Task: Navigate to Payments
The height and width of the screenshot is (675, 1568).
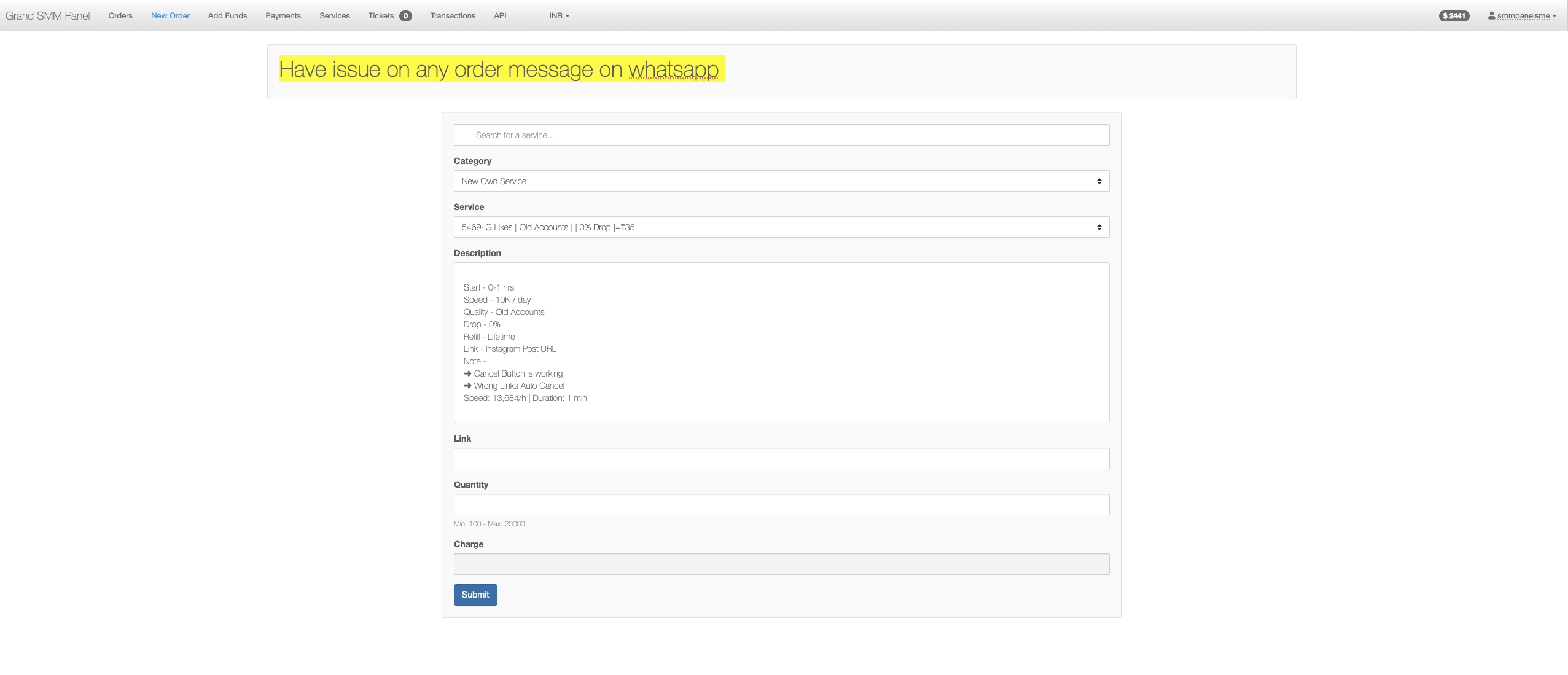Action: point(283,16)
